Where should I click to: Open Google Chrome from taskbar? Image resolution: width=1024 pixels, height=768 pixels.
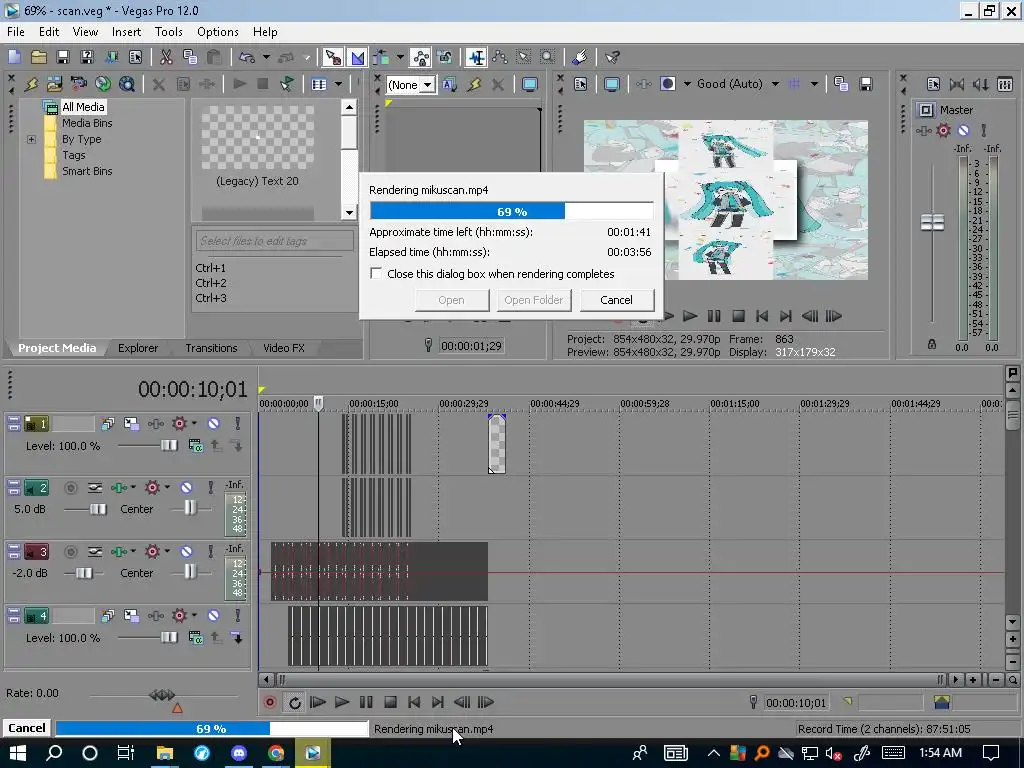click(276, 753)
